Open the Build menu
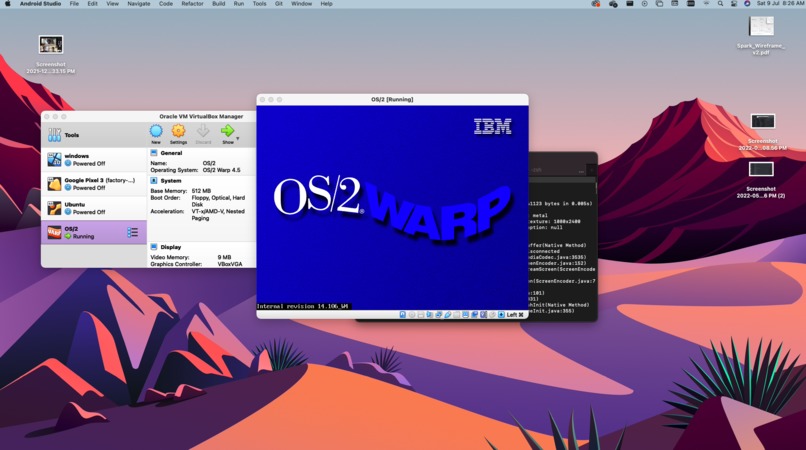The height and width of the screenshot is (450, 806). coord(218,4)
